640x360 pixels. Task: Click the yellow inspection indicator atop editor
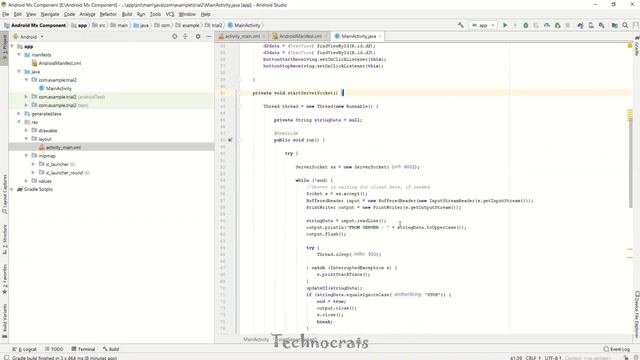[630, 46]
